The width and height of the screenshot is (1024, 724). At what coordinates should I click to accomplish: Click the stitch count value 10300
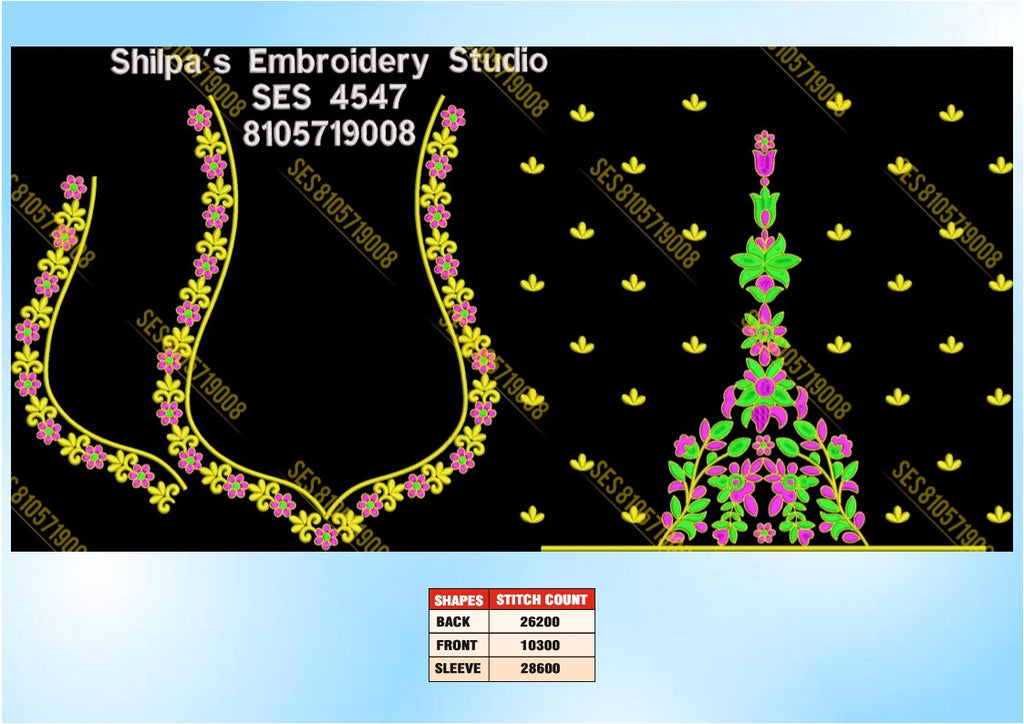pyautogui.click(x=539, y=645)
